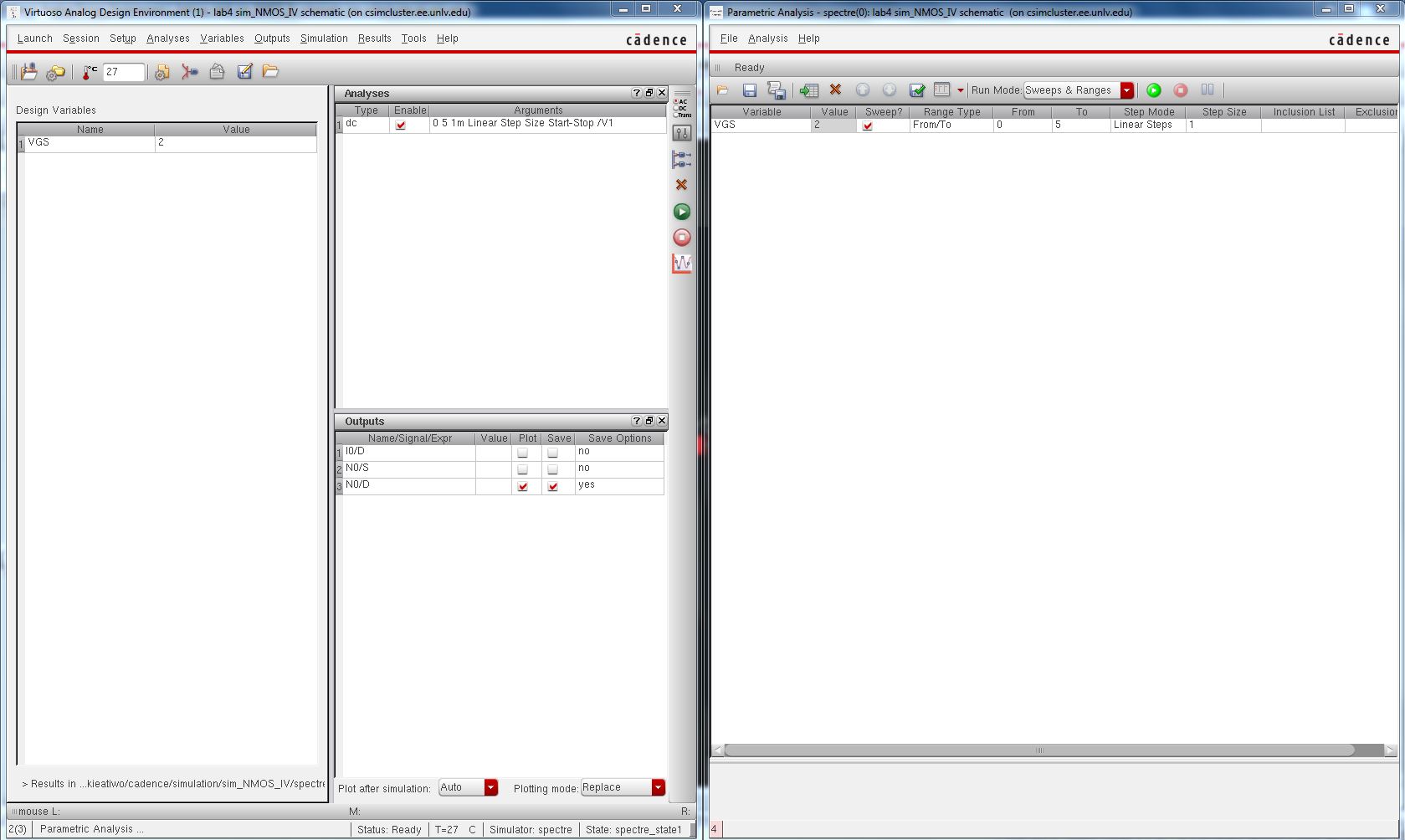Click the save-with-pencil icon in ADE toolbar
The width and height of the screenshot is (1405, 840).
(x=244, y=72)
